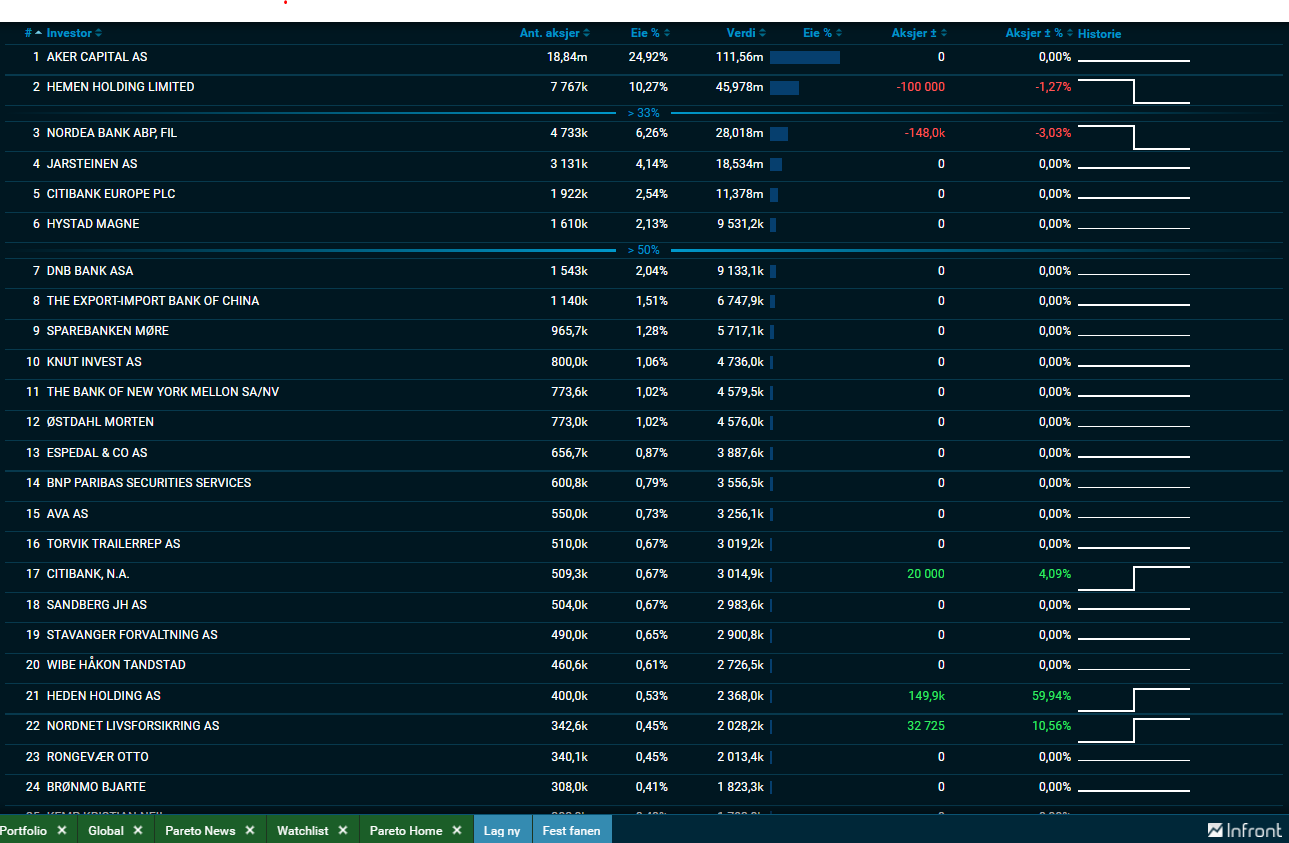The width and height of the screenshot is (1289, 843).
Task: Click the 32 725 share change value
Action: pos(926,726)
